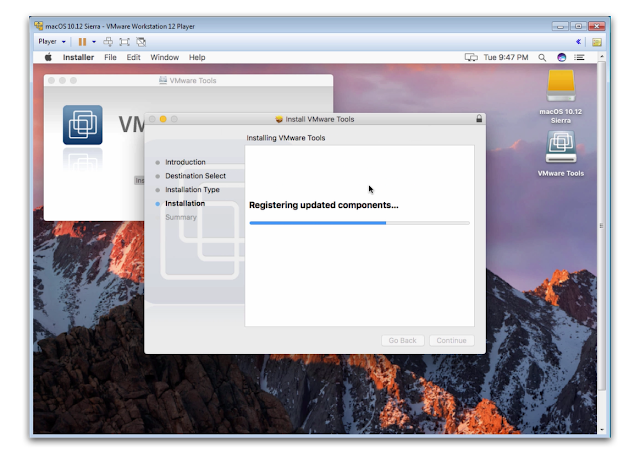Click the Introduction step
This screenshot has width=640, height=464.
point(185,162)
